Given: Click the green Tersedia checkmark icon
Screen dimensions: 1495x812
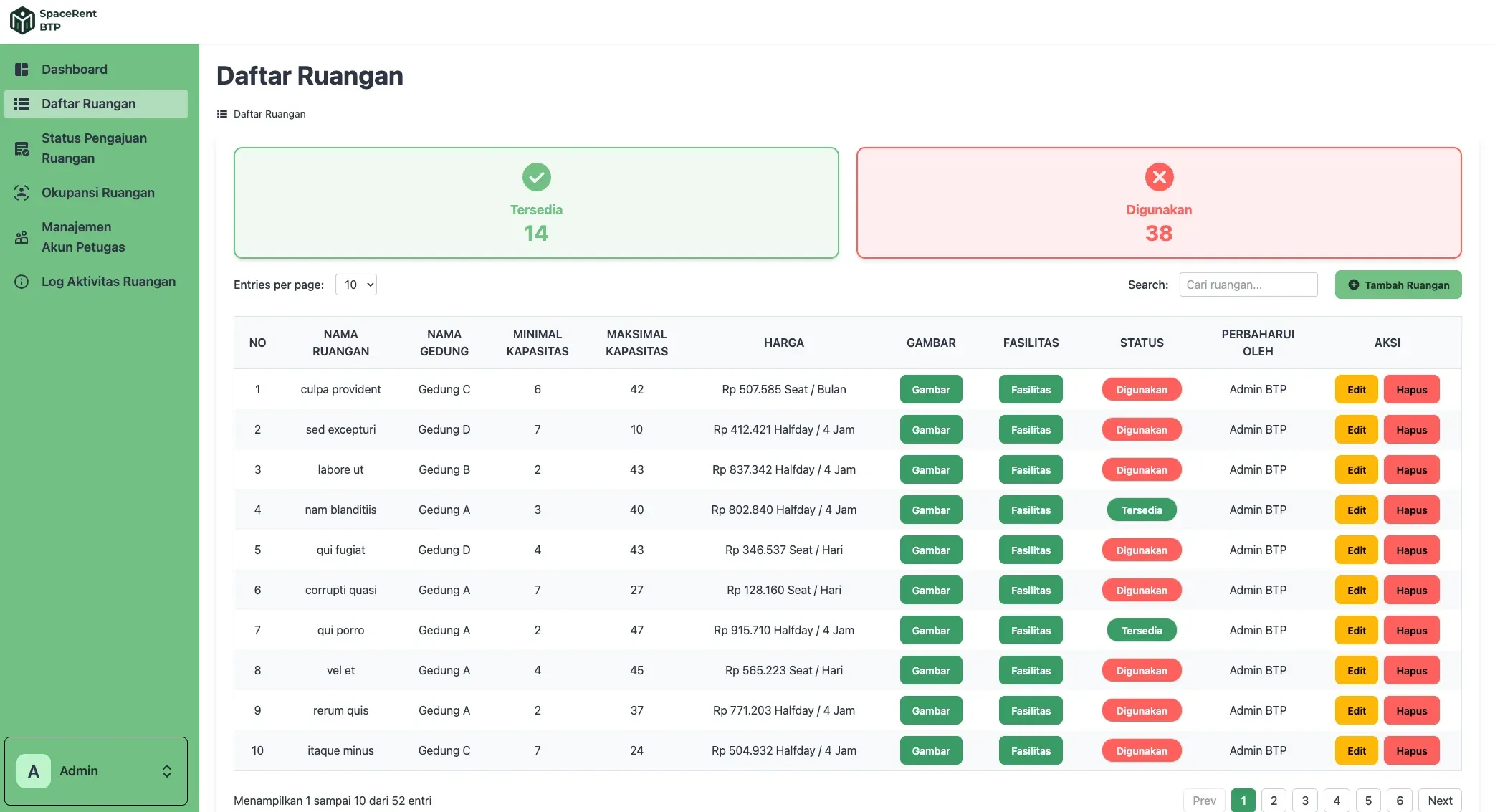Looking at the screenshot, I should coord(536,177).
